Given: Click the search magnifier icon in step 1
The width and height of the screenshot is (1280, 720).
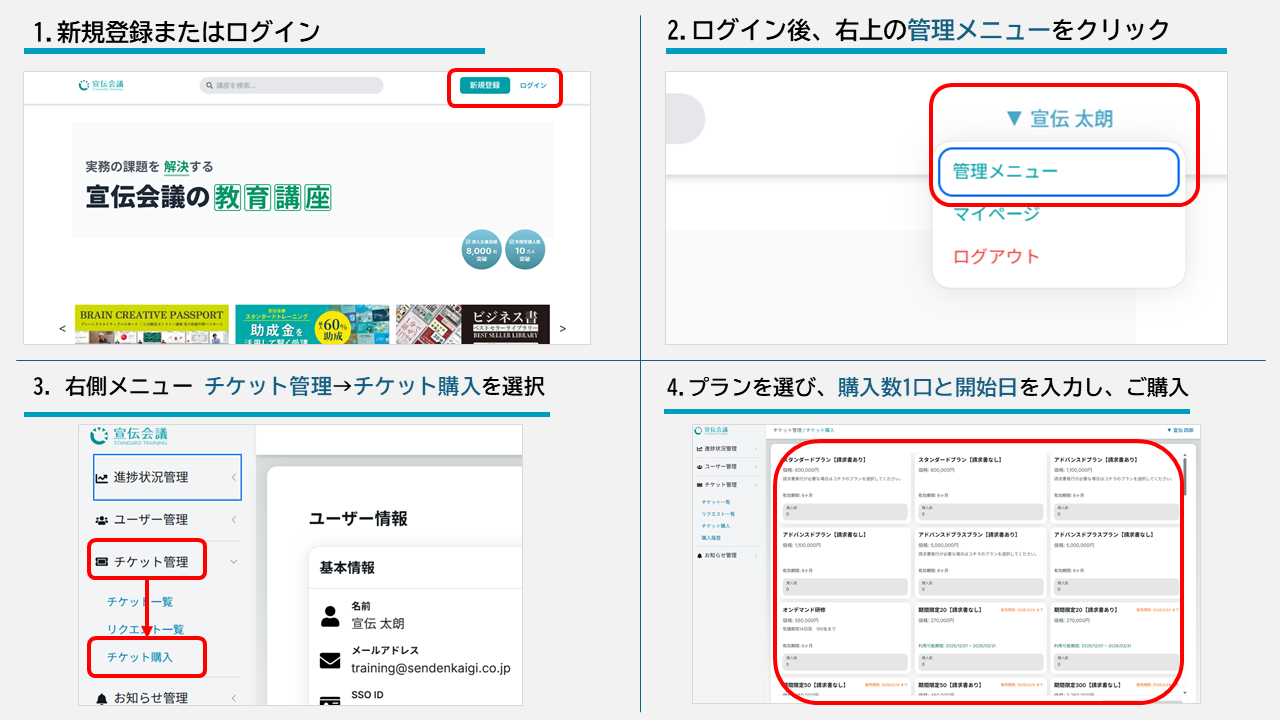Looking at the screenshot, I should [x=209, y=86].
